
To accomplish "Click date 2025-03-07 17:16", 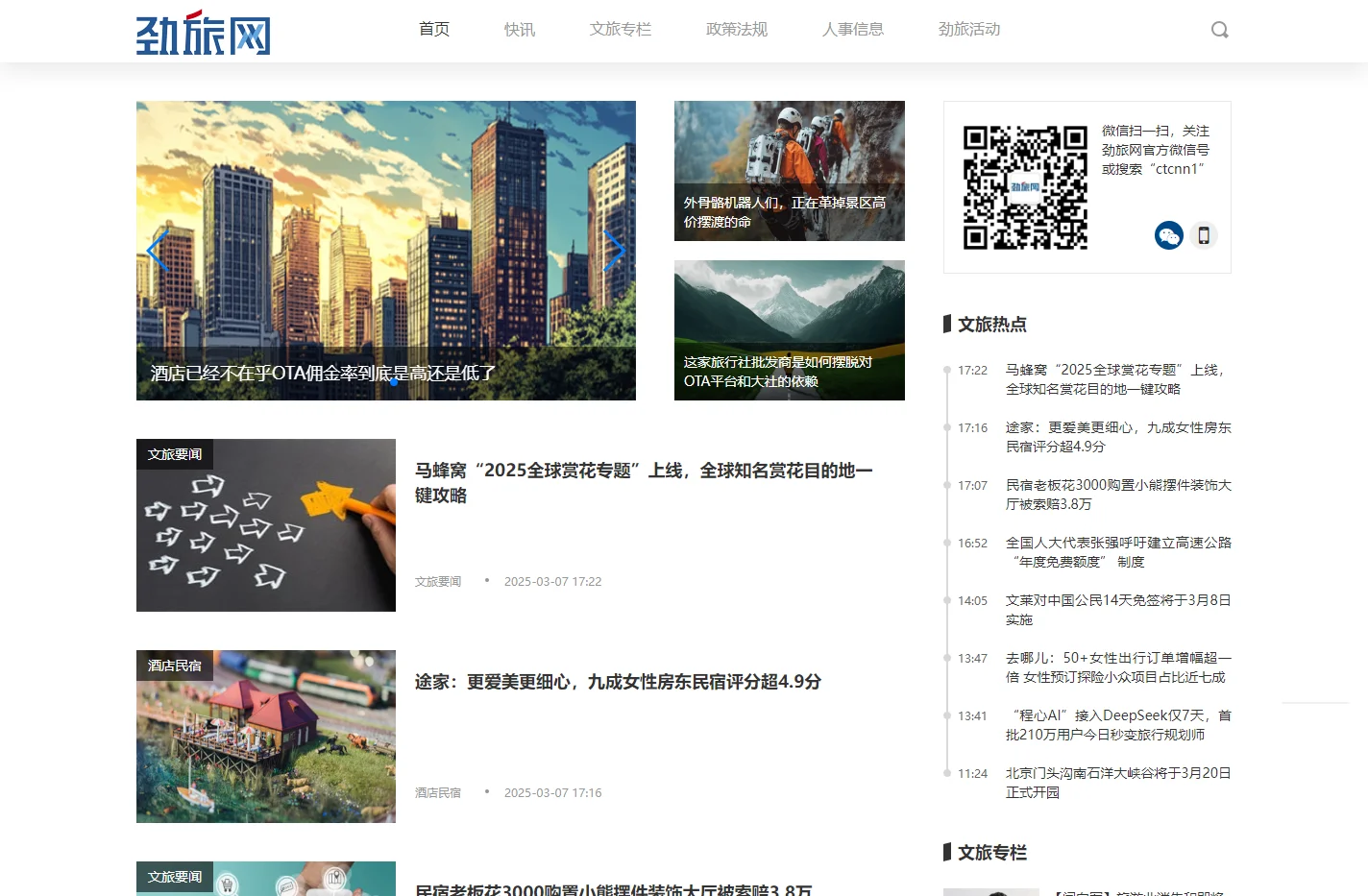I will tap(552, 792).
